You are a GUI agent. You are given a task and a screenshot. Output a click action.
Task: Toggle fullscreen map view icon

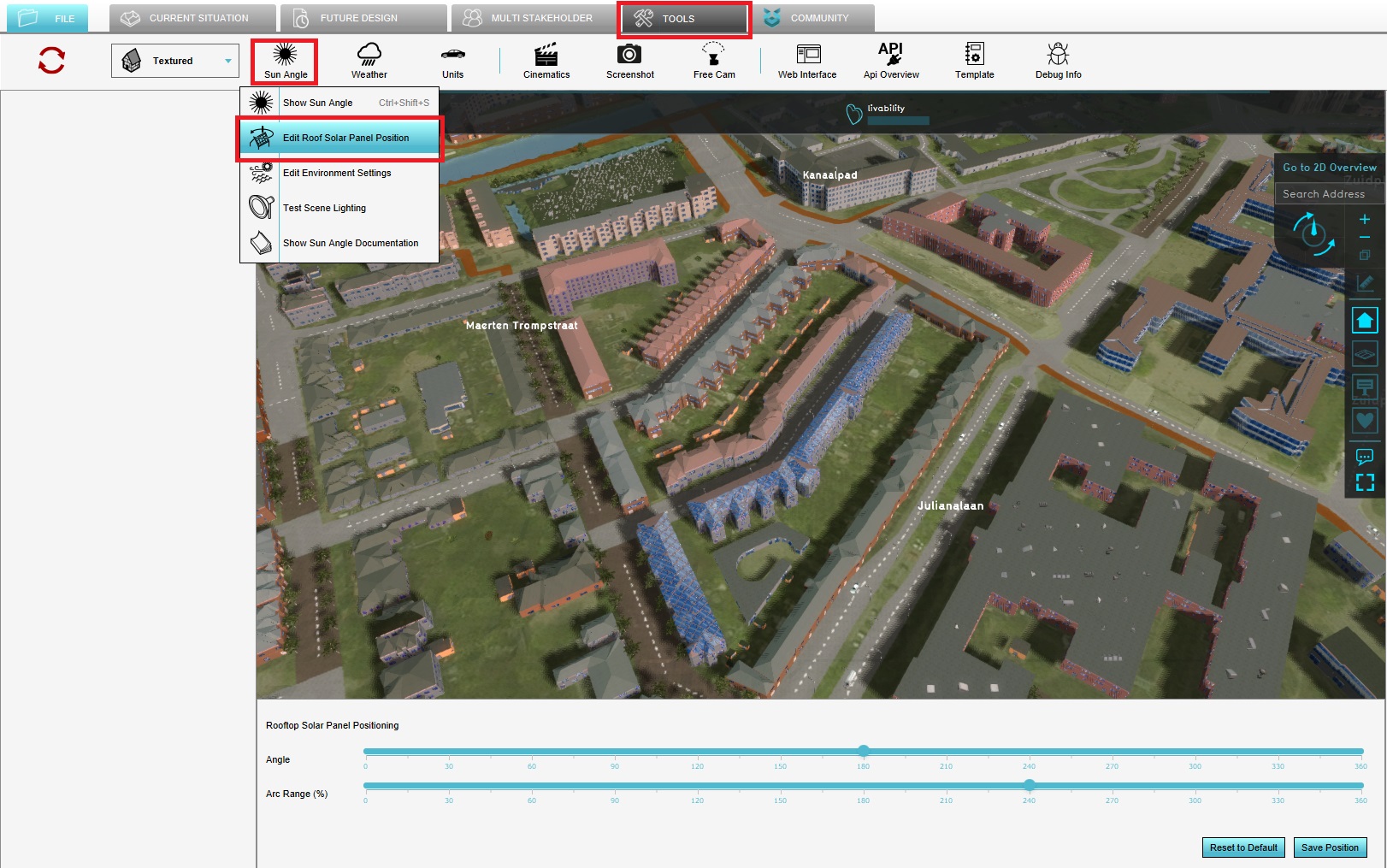1365,483
